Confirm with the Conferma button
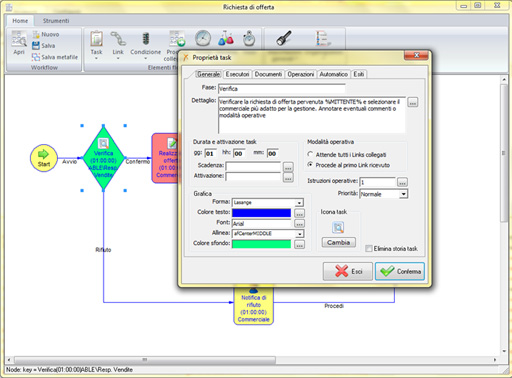The image size is (512, 378). coord(400,271)
